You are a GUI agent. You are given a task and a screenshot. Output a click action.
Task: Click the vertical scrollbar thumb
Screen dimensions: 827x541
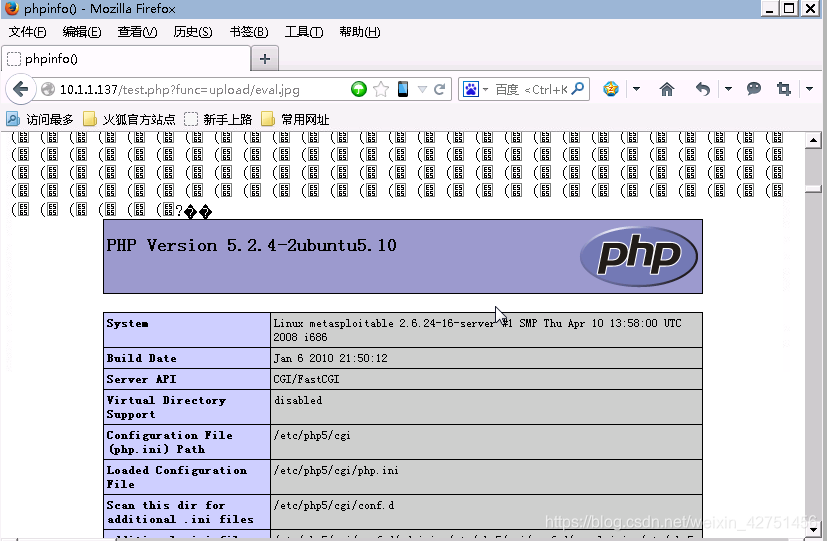coord(813,189)
